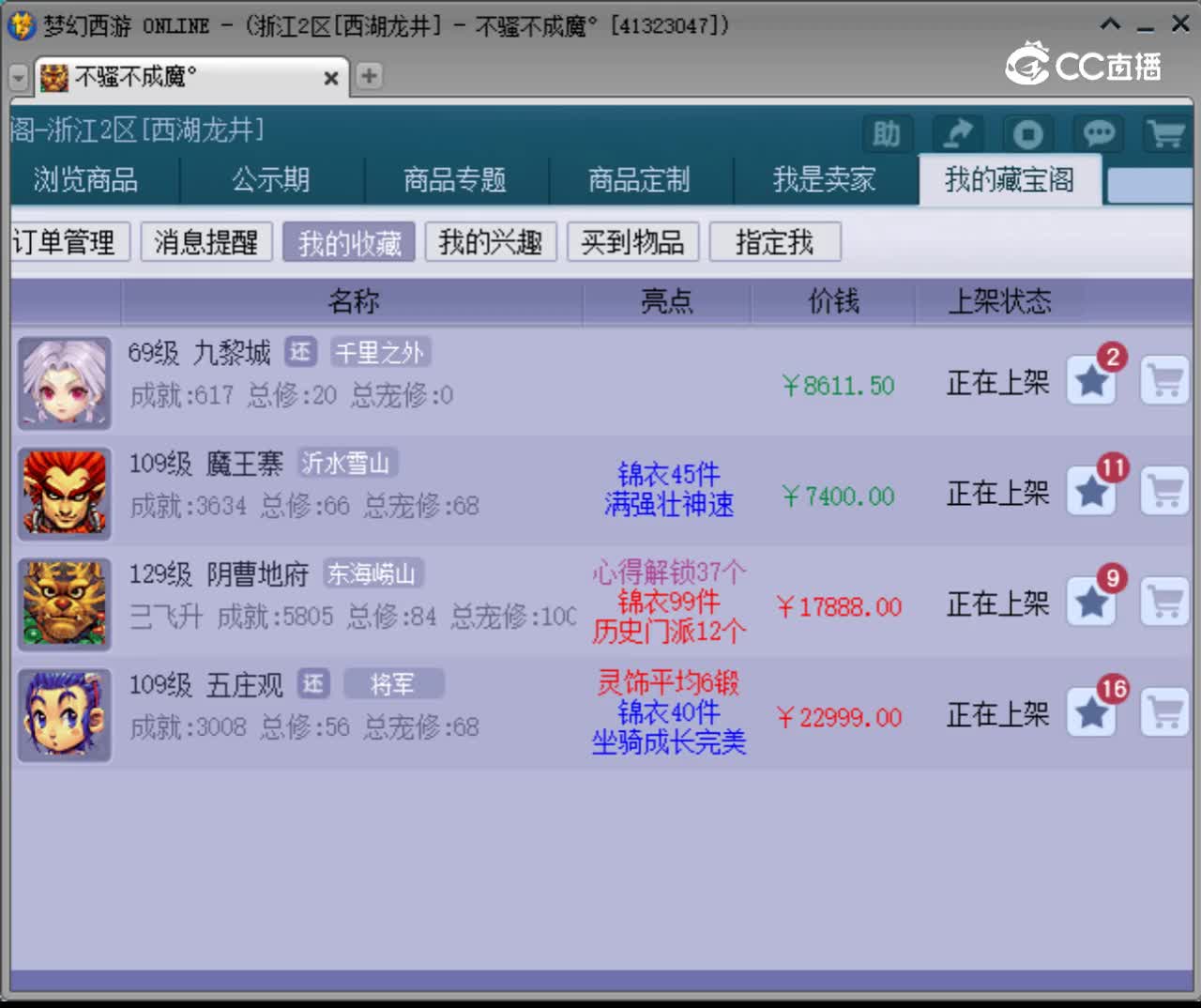Open the 助 help icon in header
Screen dimensions: 1201x1008
(x=887, y=134)
